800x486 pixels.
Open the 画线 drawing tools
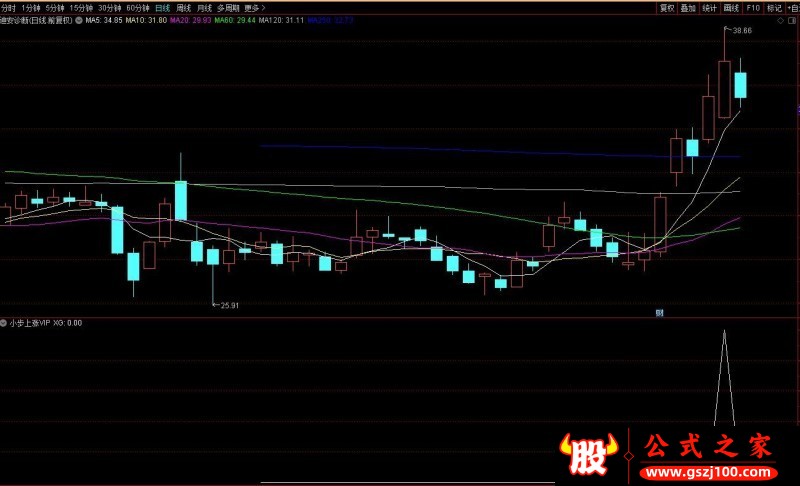coord(731,8)
